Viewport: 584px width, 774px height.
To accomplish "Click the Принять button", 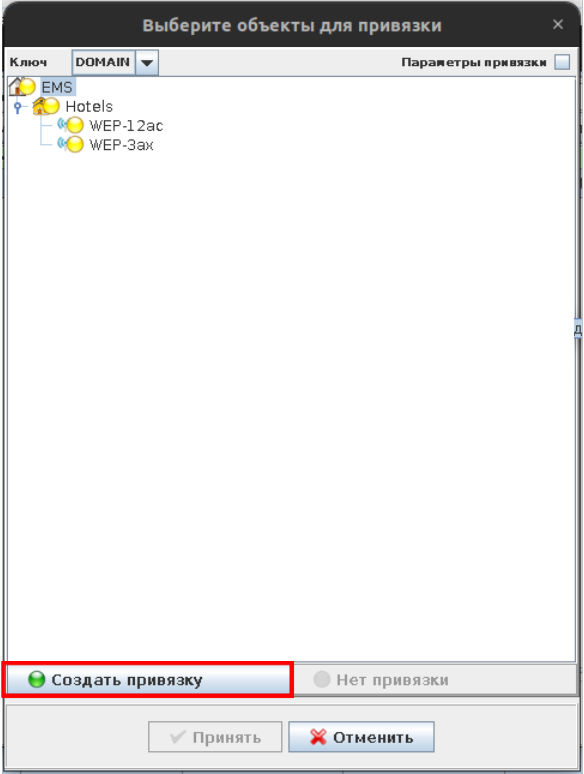I will click(x=215, y=737).
